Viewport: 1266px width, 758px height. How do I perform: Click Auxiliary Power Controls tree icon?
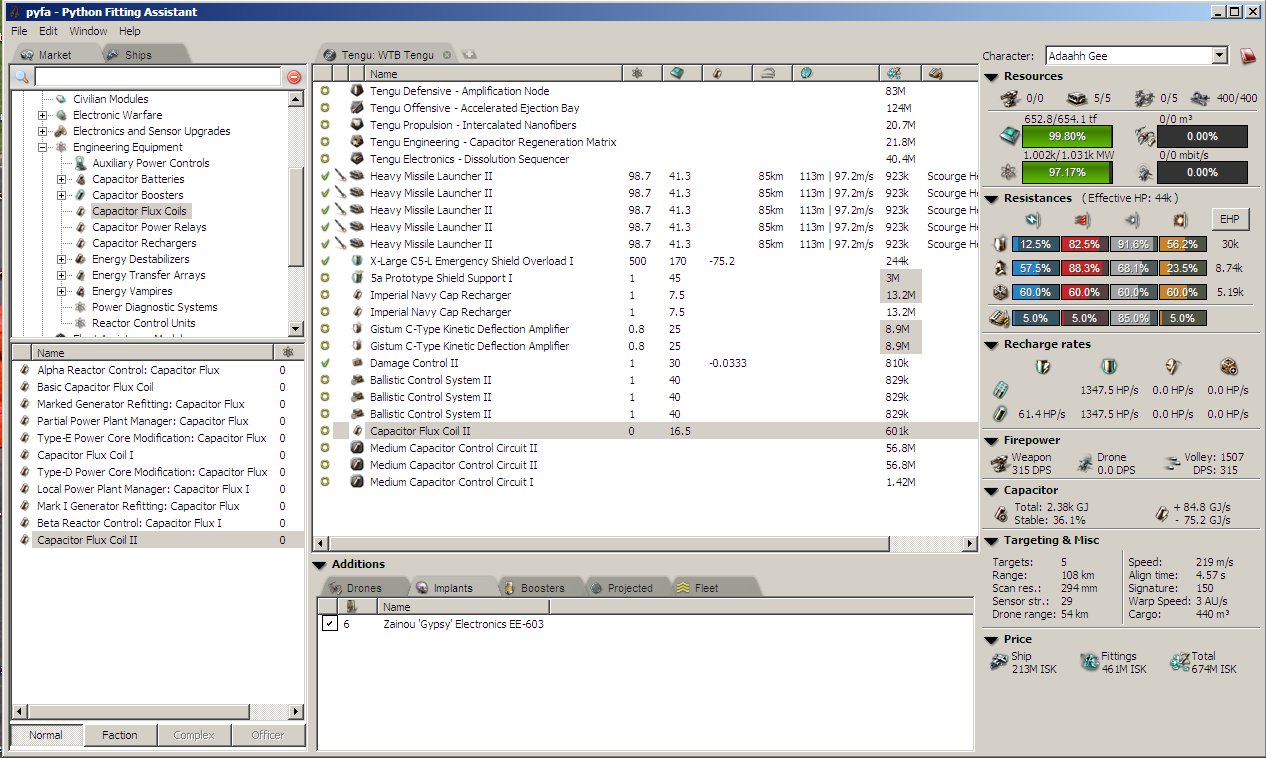pyautogui.click(x=81, y=163)
